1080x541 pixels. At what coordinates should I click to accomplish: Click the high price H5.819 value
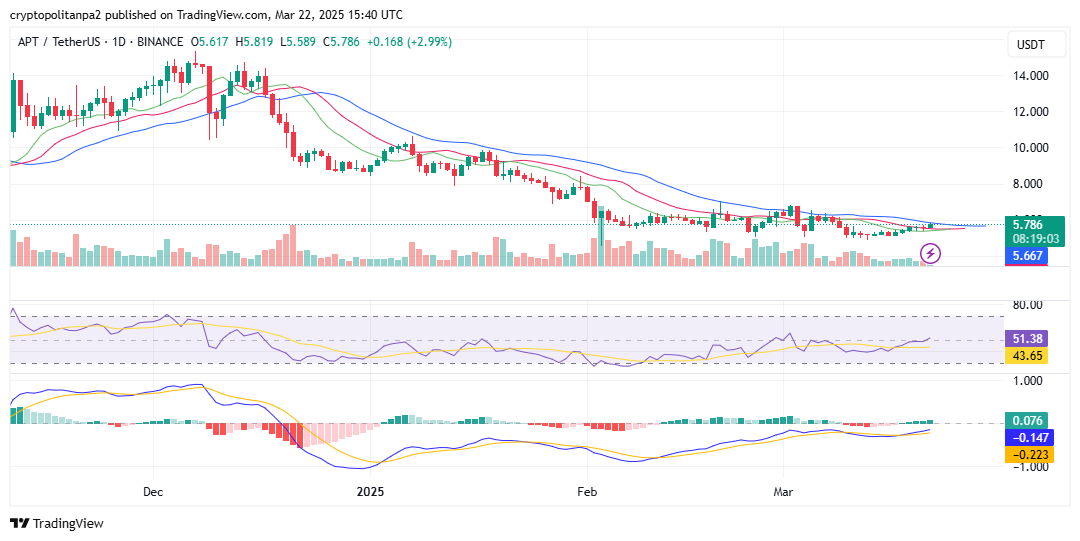point(255,42)
